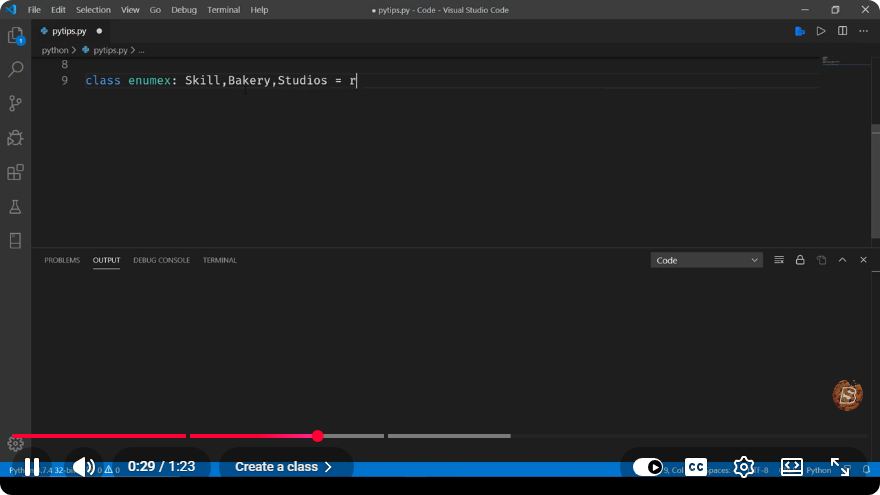Open the Debug menu
The image size is (880, 495).
pos(184,10)
